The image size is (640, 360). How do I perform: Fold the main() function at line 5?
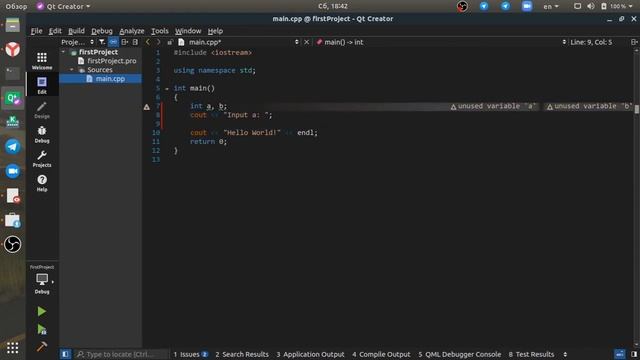click(x=167, y=89)
